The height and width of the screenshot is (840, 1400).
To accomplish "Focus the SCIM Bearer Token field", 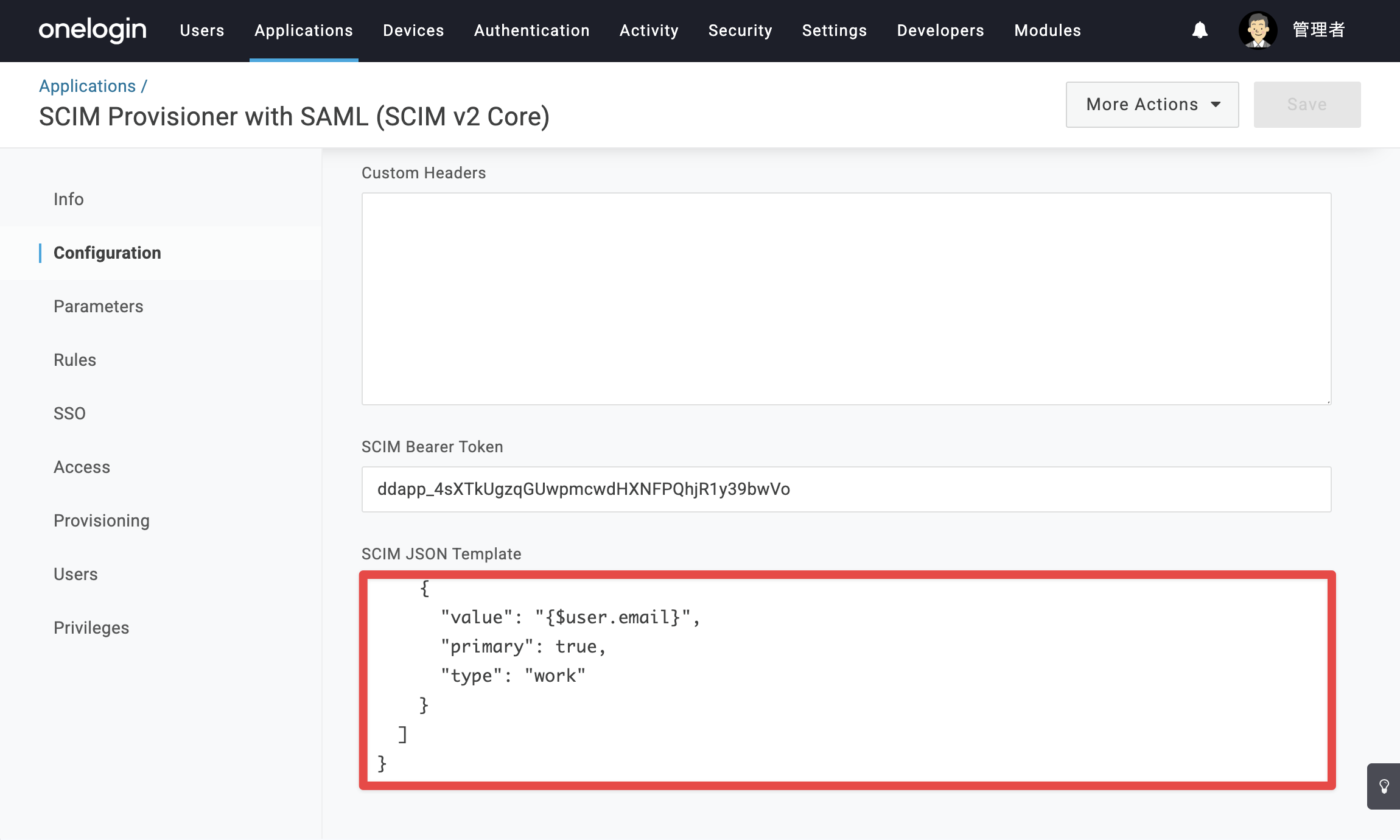I will point(846,489).
